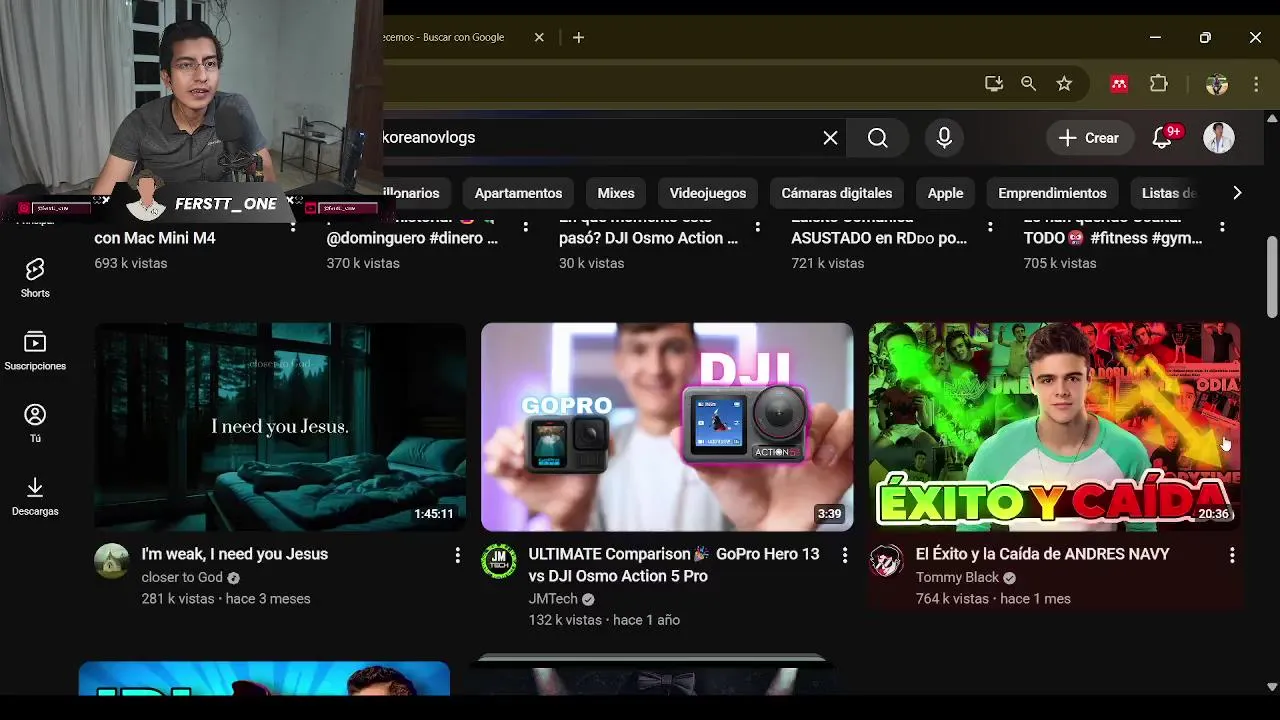Open the con Mac Mini M4 short title
The image size is (1280, 720).
tap(155, 238)
